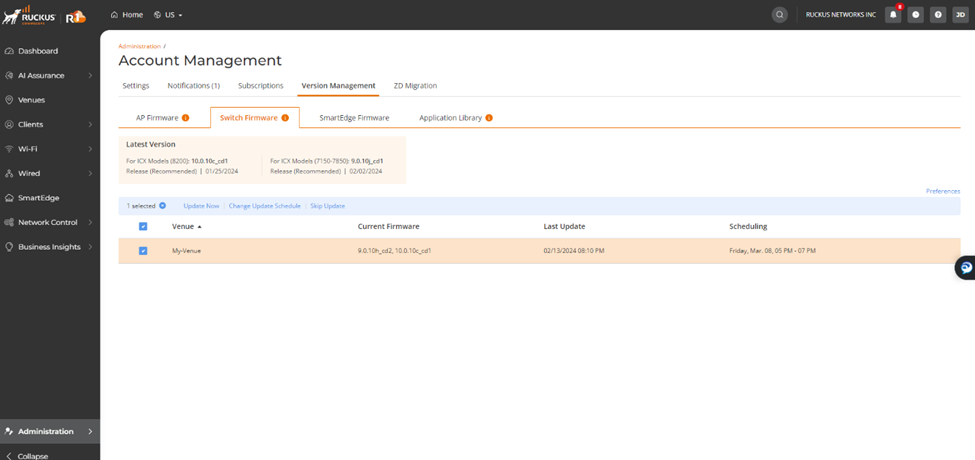This screenshot has height=460, width=975.
Task: Select the Version Management tab
Action: pos(338,86)
